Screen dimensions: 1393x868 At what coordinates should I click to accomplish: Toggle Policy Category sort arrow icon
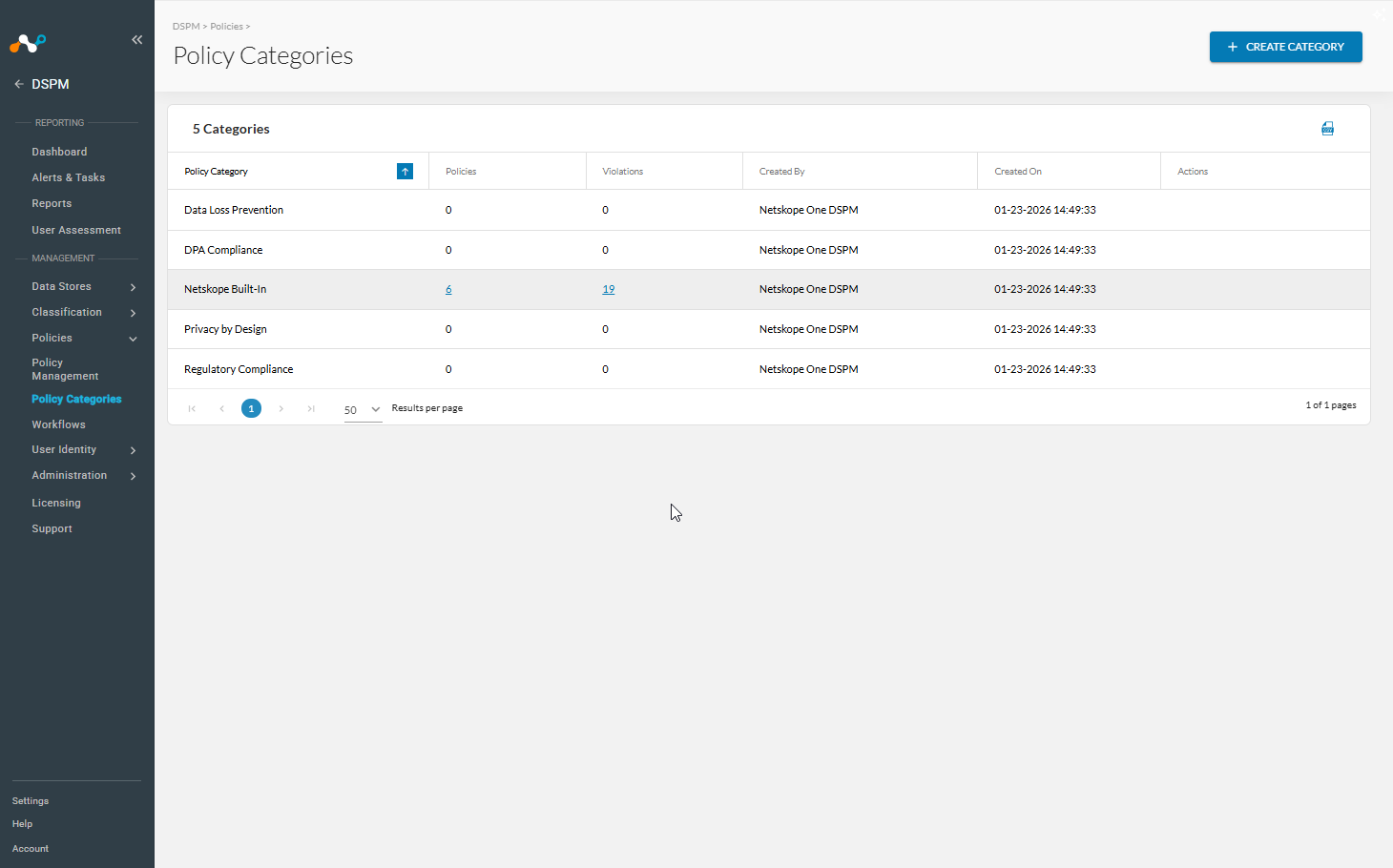pos(405,172)
